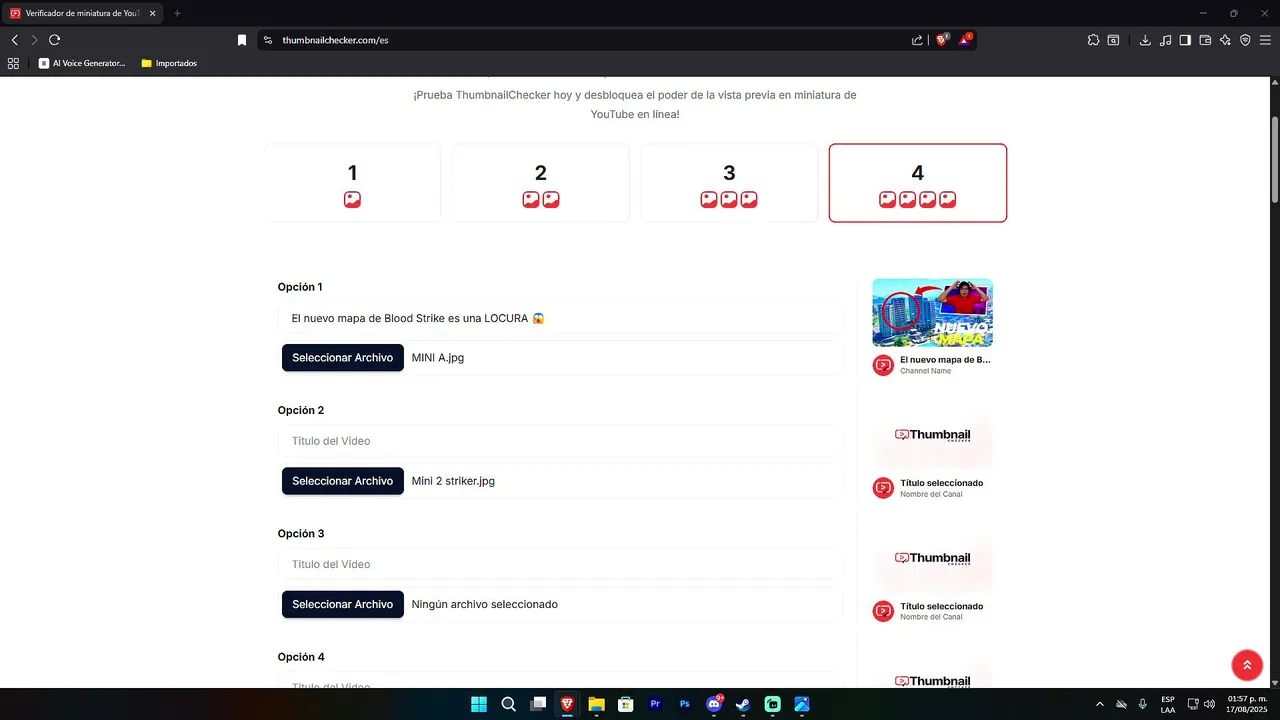Click the site settings icon in address bar
This screenshot has width=1280, height=720.
(267, 40)
